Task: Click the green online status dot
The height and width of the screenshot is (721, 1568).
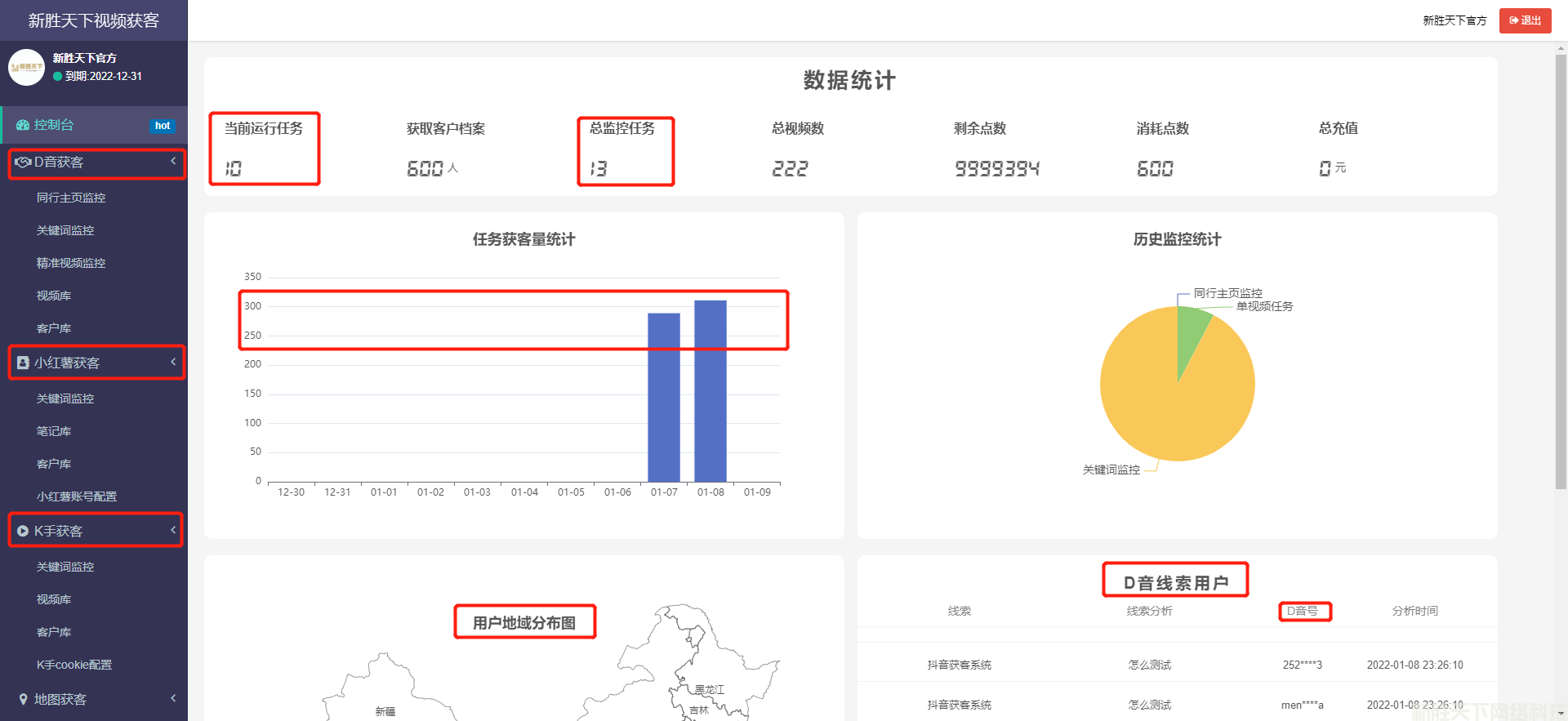Action: 57,77
